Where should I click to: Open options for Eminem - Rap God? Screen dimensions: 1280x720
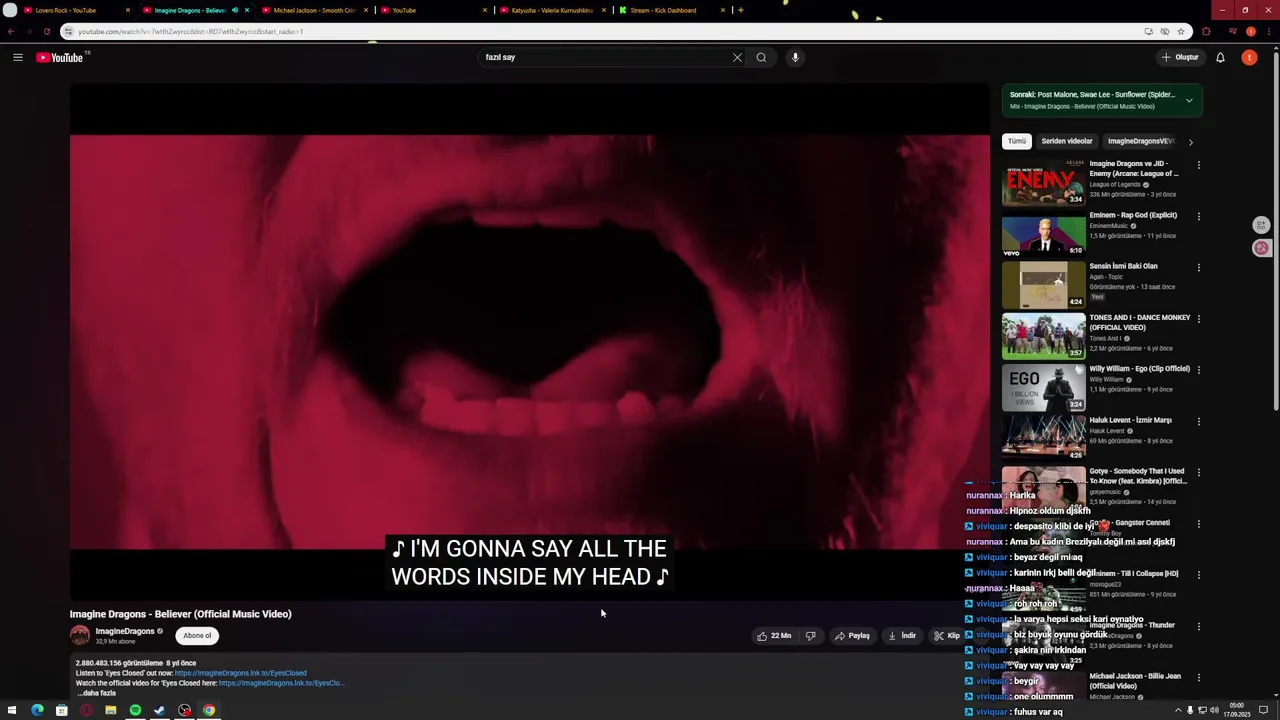coord(1198,216)
